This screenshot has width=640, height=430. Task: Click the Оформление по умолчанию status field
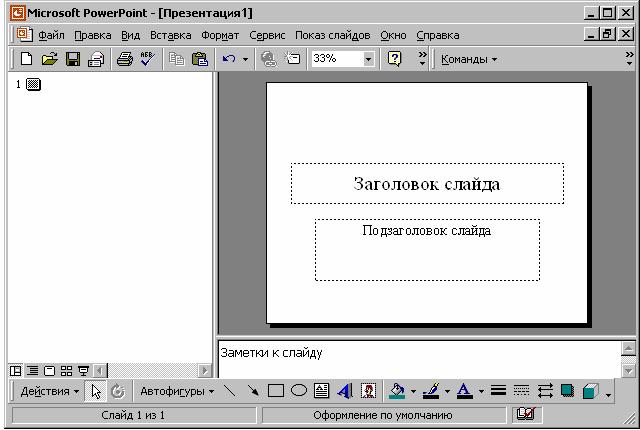[x=383, y=415]
